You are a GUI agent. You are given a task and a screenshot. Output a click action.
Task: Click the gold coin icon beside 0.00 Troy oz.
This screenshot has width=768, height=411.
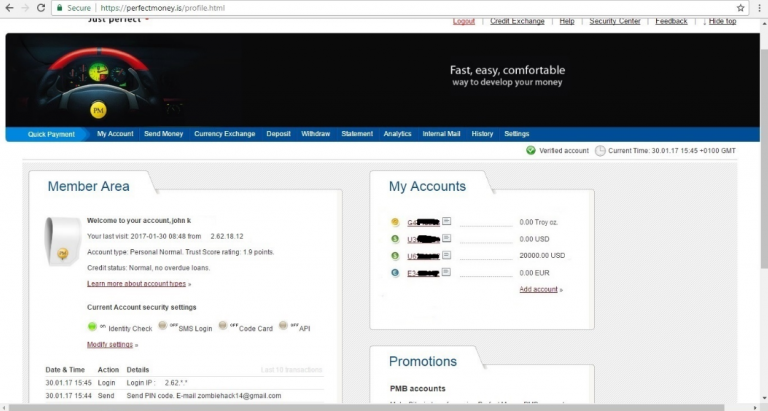[x=395, y=222]
